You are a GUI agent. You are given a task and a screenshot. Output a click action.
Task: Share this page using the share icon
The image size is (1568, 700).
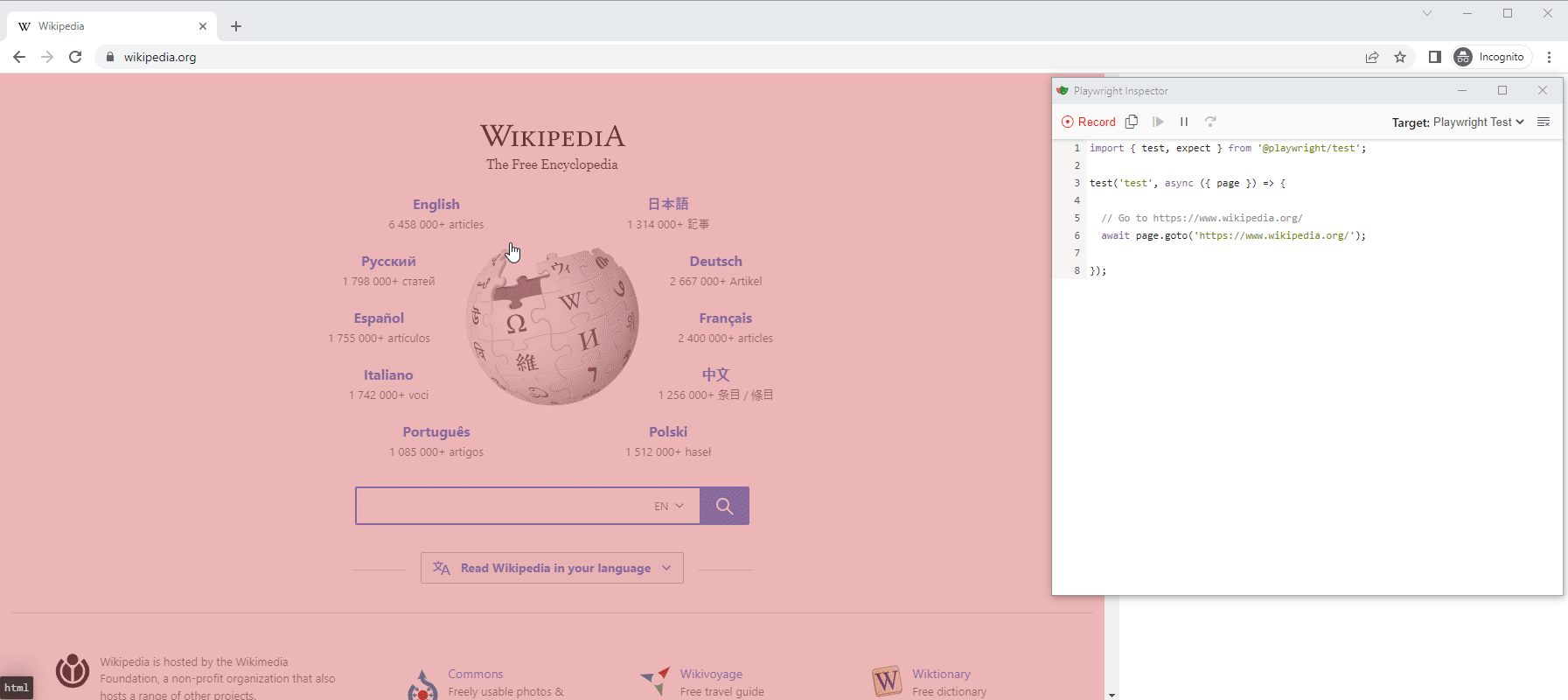tap(1372, 57)
